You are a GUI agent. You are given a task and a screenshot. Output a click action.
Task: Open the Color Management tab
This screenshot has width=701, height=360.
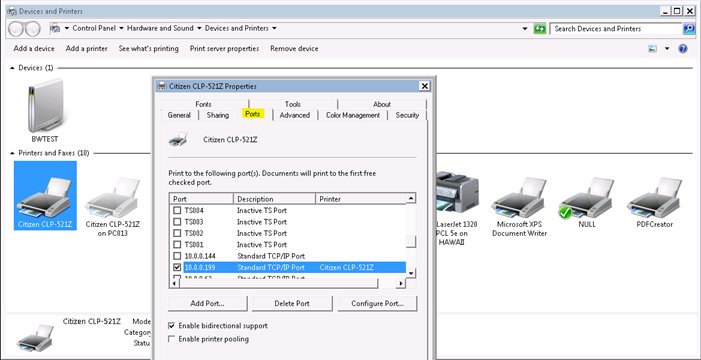pyautogui.click(x=353, y=115)
